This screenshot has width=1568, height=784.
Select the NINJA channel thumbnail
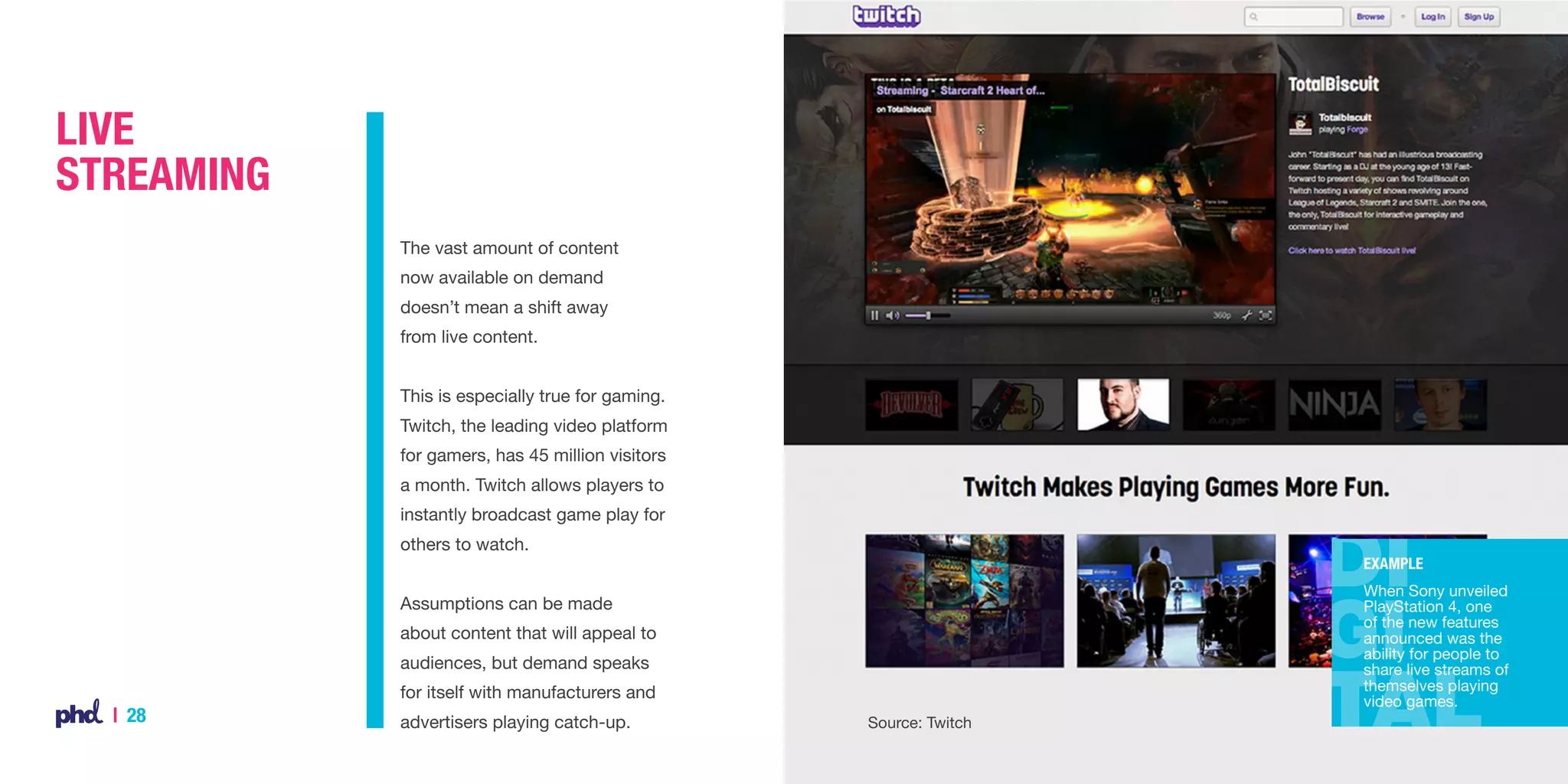click(1334, 404)
